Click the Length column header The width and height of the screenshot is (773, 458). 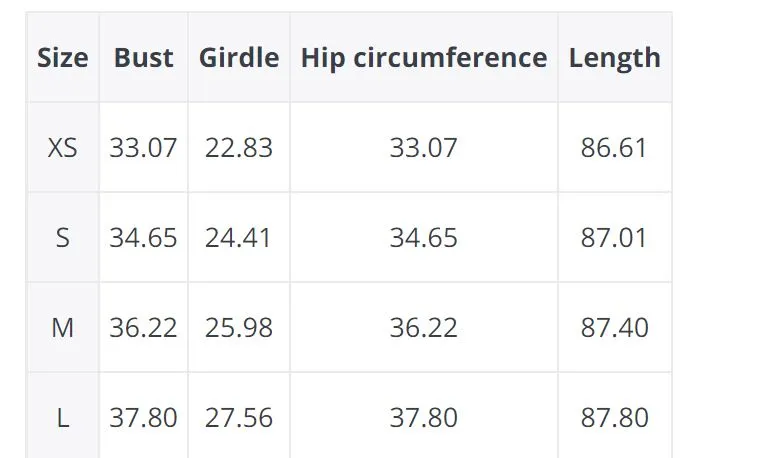point(615,58)
